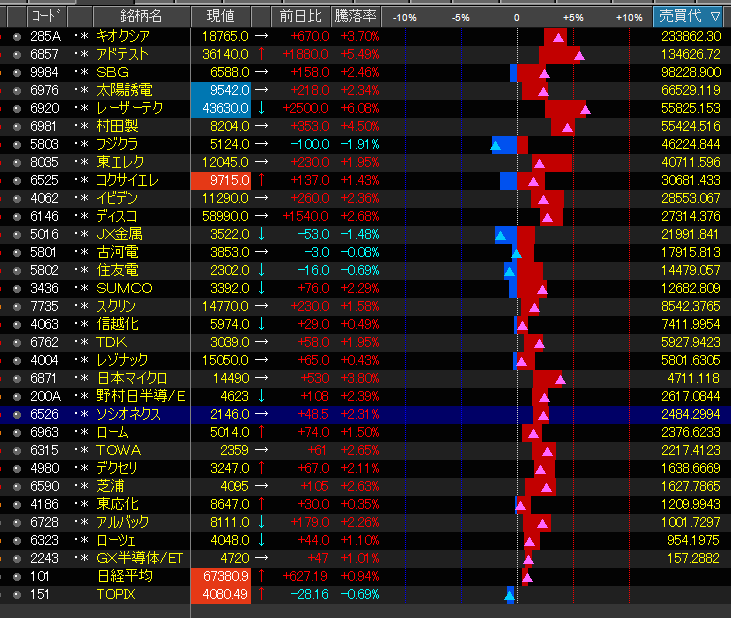Click the blue triangle marker in TOPIX bar
The image size is (731, 618).
[x=510, y=595]
